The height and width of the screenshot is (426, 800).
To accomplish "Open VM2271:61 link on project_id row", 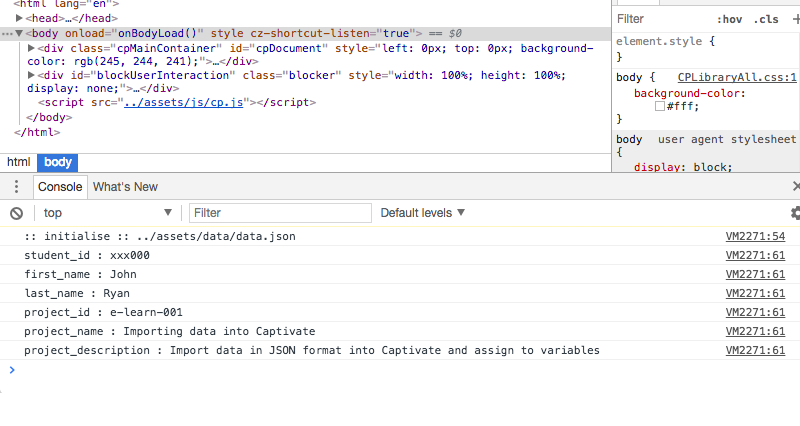I will (755, 312).
